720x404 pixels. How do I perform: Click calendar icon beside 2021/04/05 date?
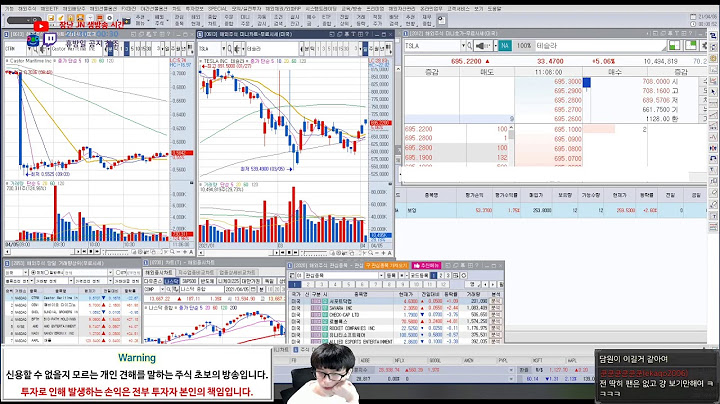click(254, 289)
